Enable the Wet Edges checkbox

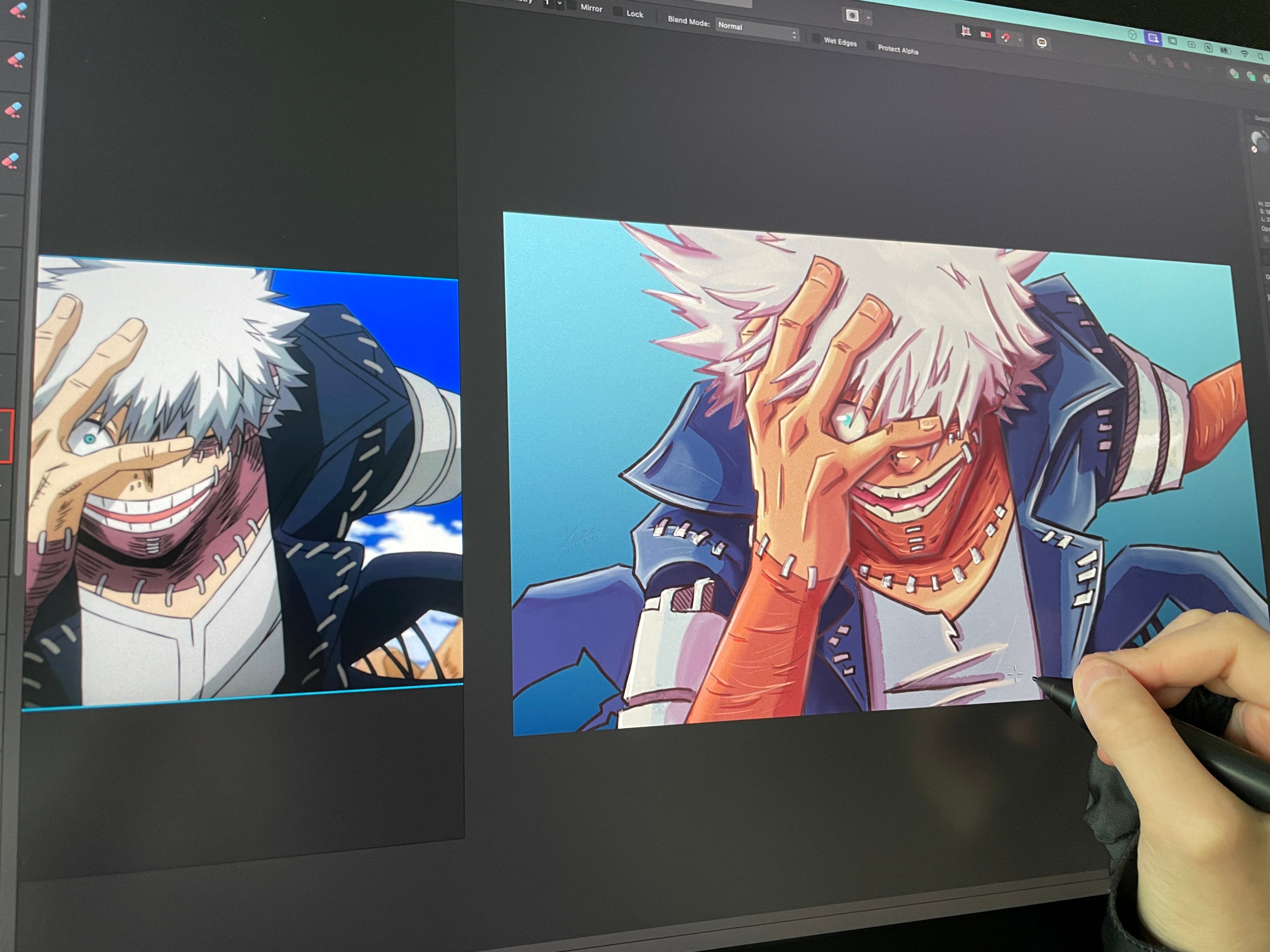(816, 38)
